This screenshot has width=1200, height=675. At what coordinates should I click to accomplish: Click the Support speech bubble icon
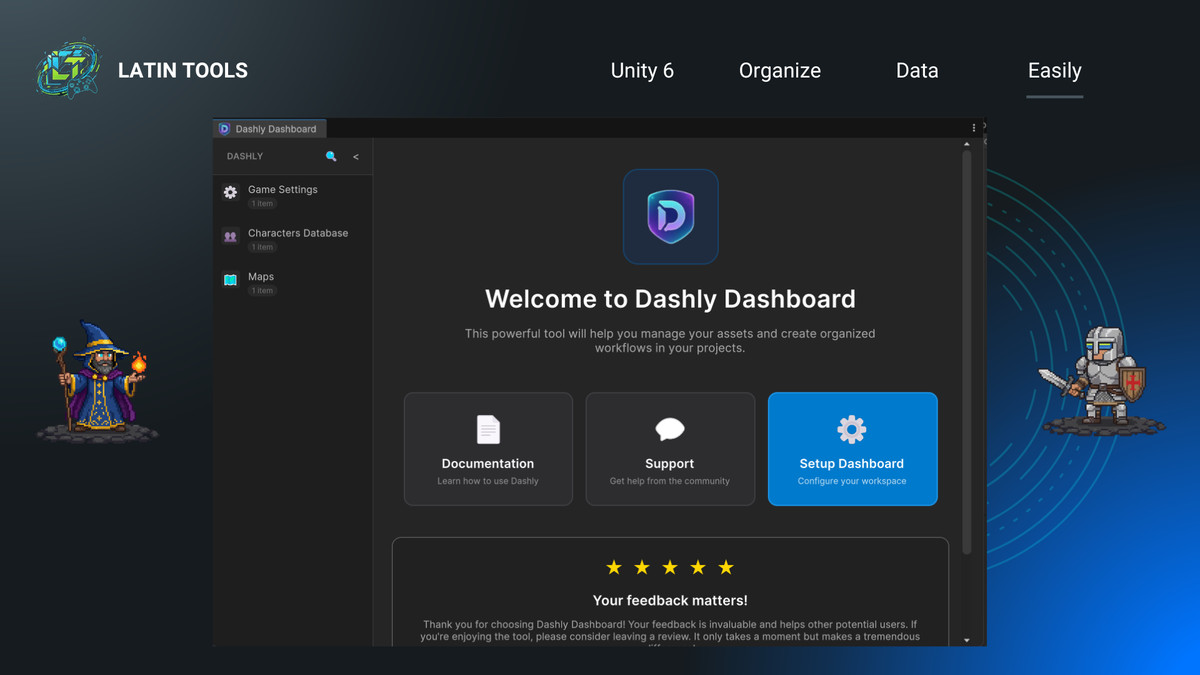coord(670,428)
